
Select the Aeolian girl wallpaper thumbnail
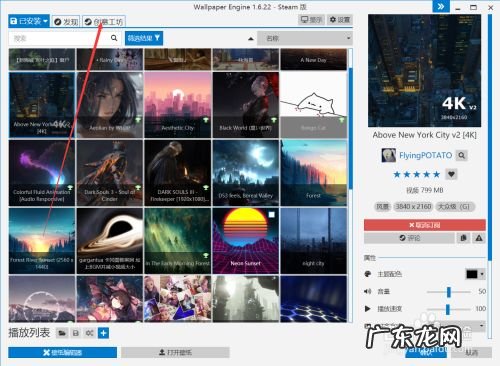(x=110, y=105)
